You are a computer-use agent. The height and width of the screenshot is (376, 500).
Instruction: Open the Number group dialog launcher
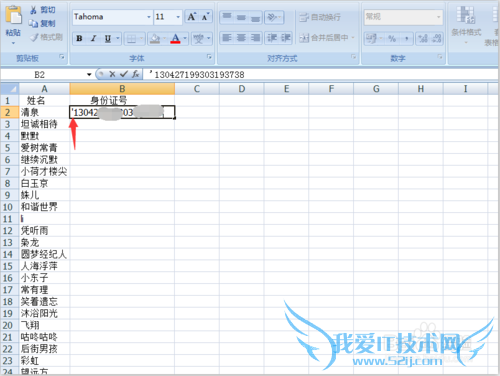[440, 57]
